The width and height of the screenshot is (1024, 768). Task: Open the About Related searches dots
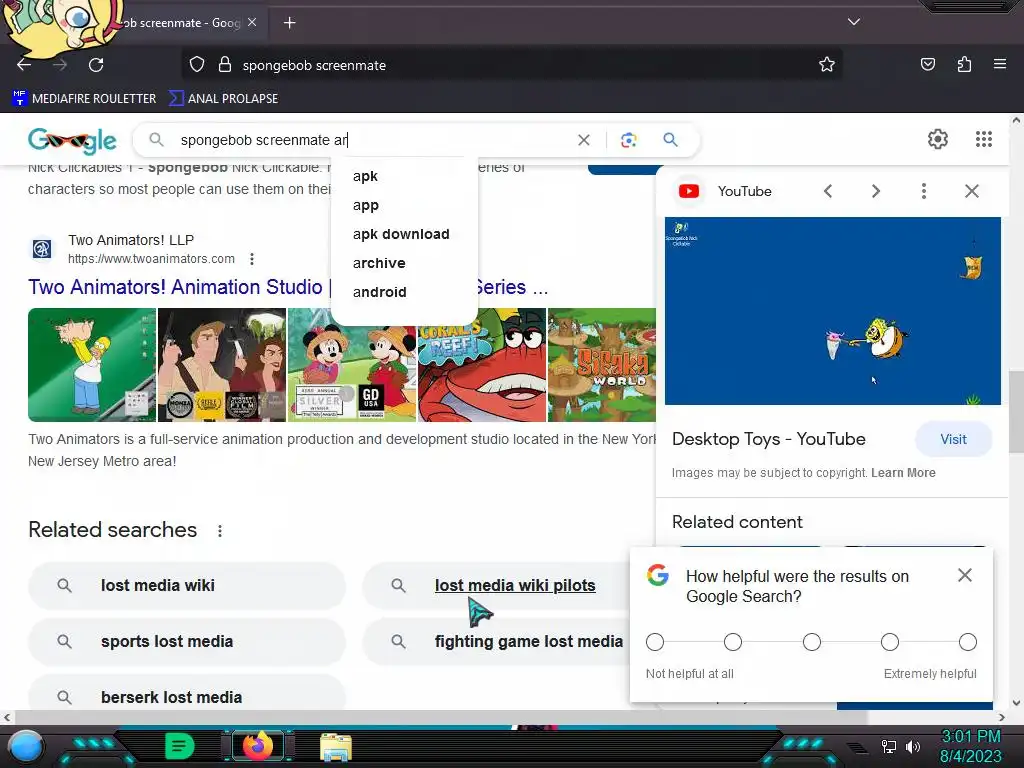click(220, 531)
